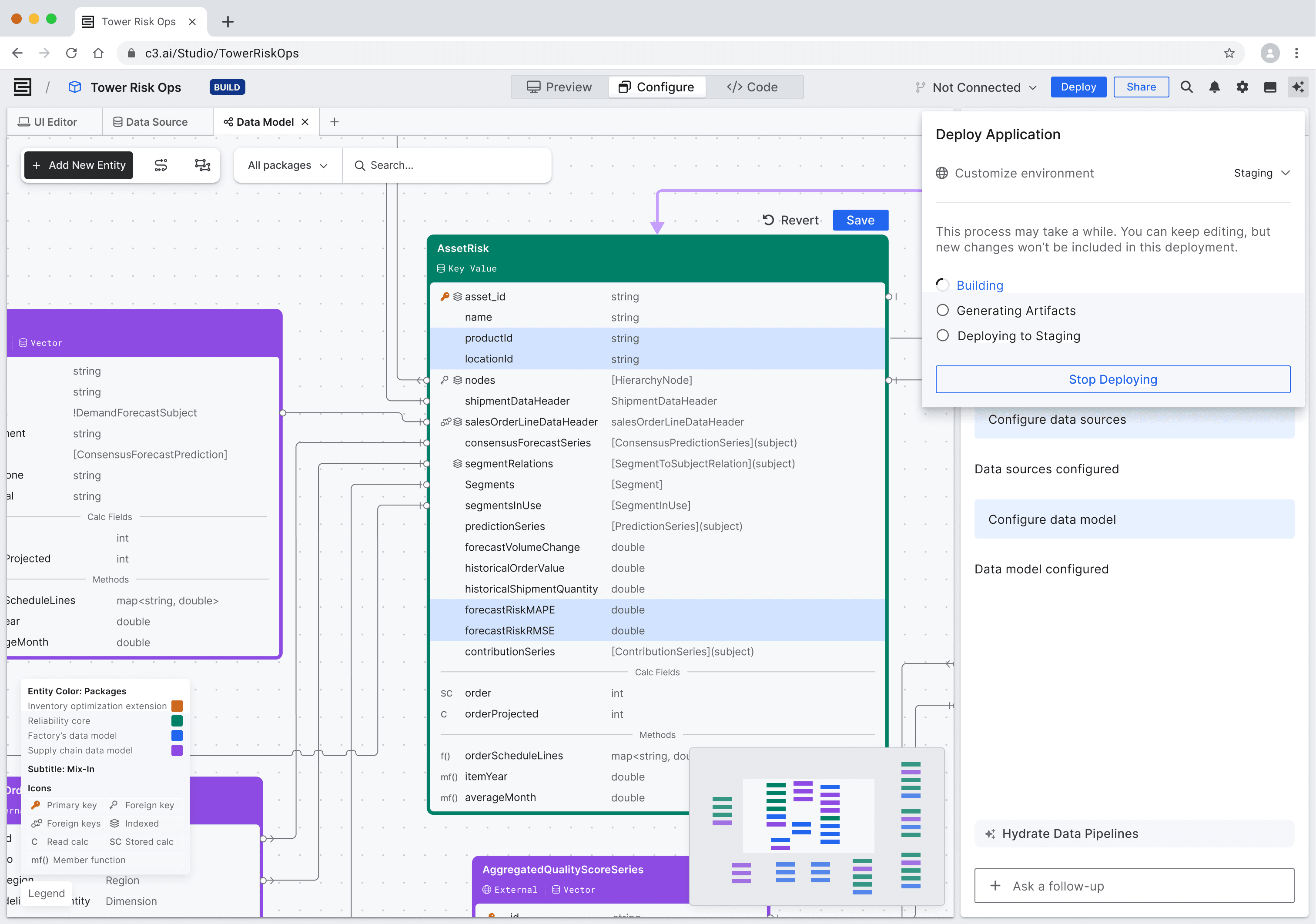Image resolution: width=1316 pixels, height=924 pixels.
Task: Save the data model changes
Action: 860,220
